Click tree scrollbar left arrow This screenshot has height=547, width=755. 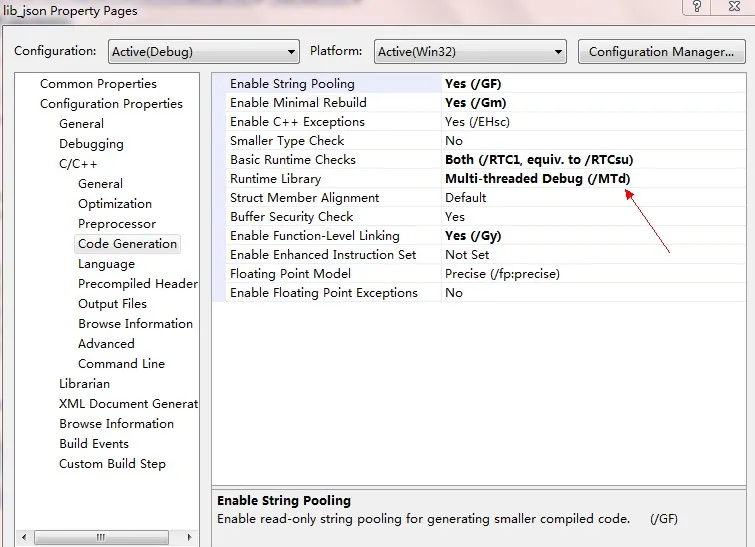pos(24,537)
